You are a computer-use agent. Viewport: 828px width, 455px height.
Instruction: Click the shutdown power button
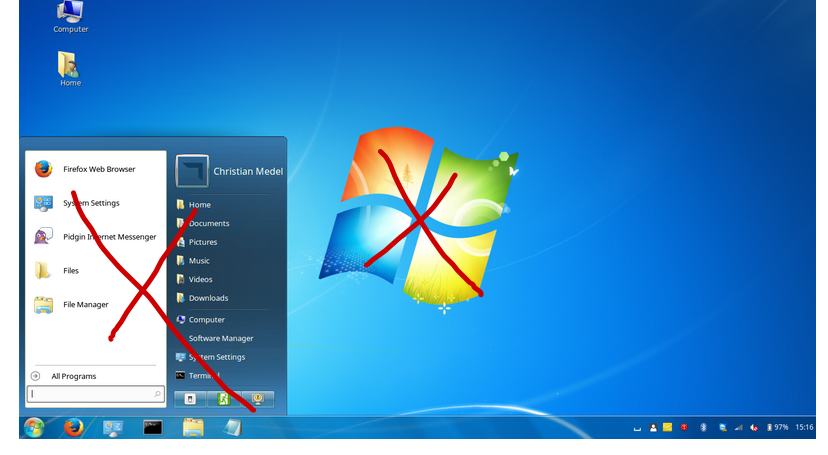click(190, 399)
